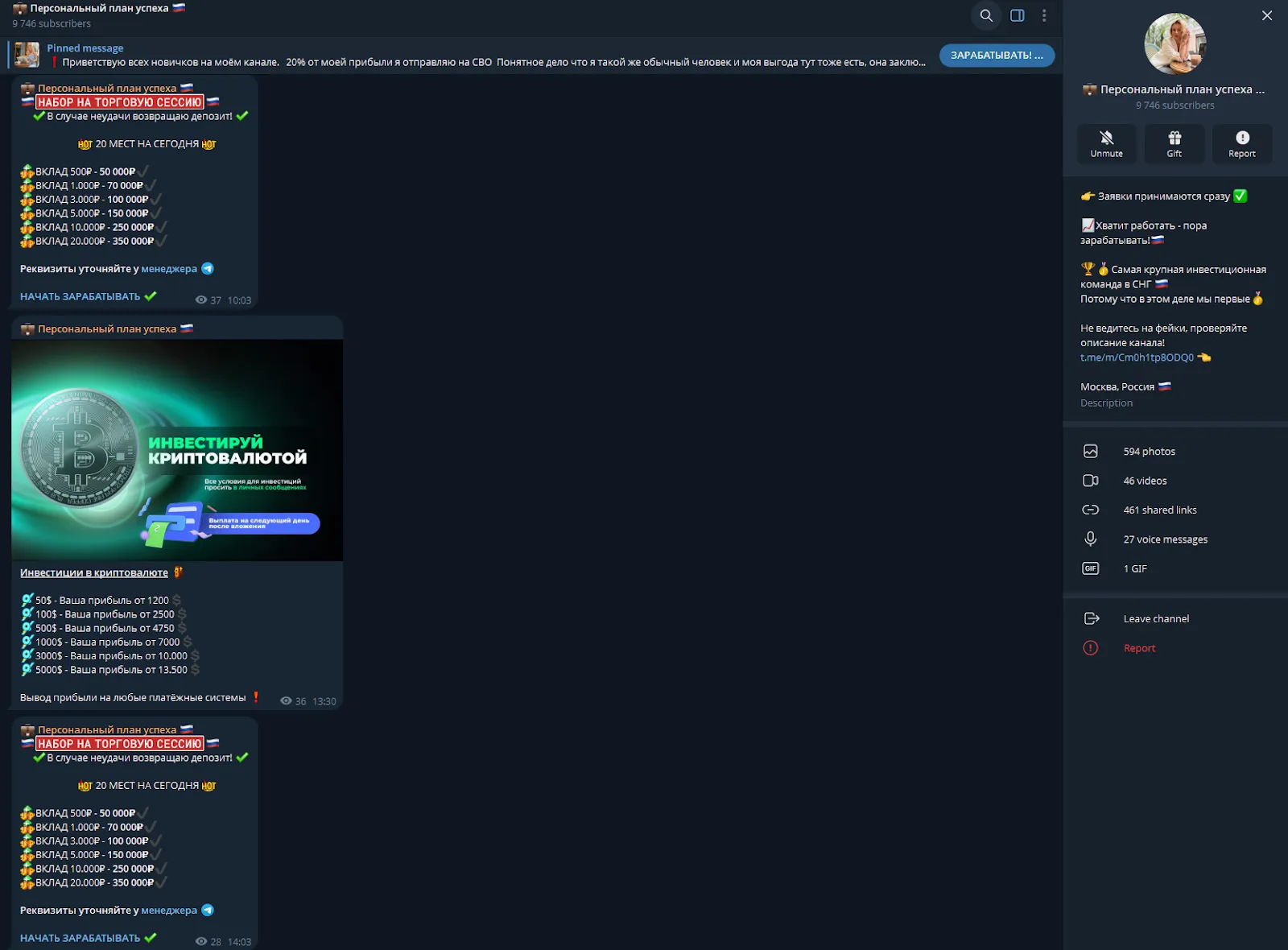Click the channel name on the crypto post
Image resolution: width=1288 pixels, height=950 pixels.
pyautogui.click(x=107, y=328)
